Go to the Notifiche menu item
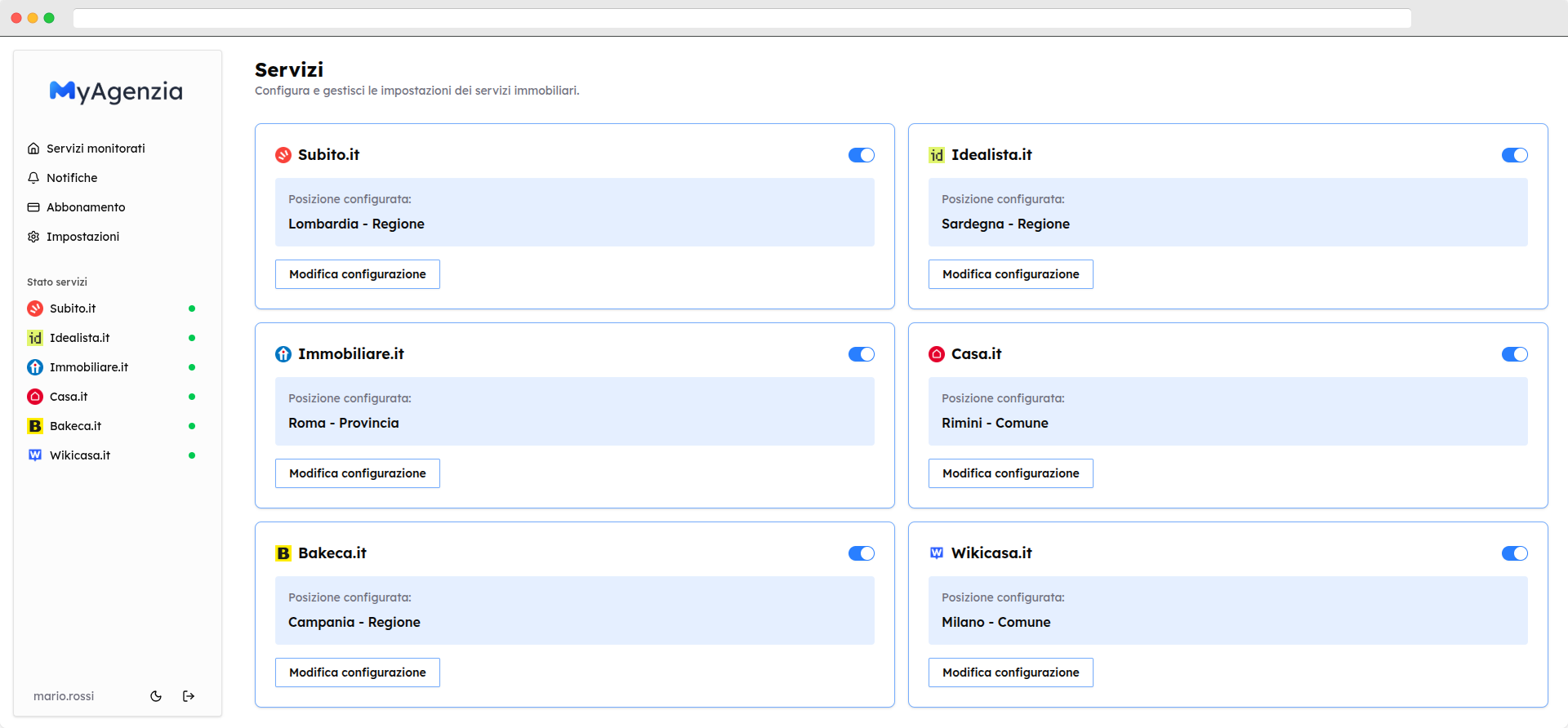The width and height of the screenshot is (1568, 728). pos(72,178)
